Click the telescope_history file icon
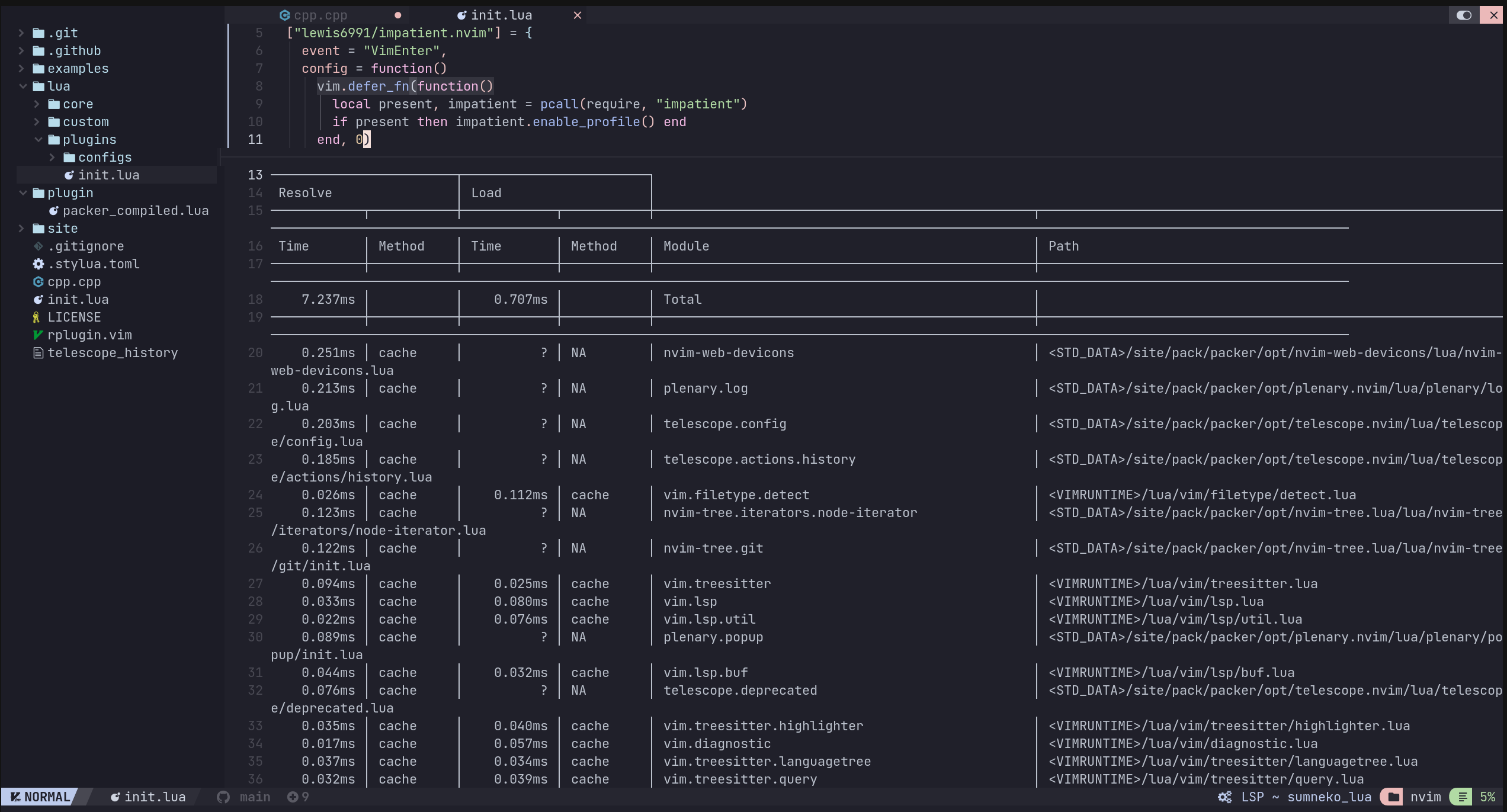 tap(38, 352)
